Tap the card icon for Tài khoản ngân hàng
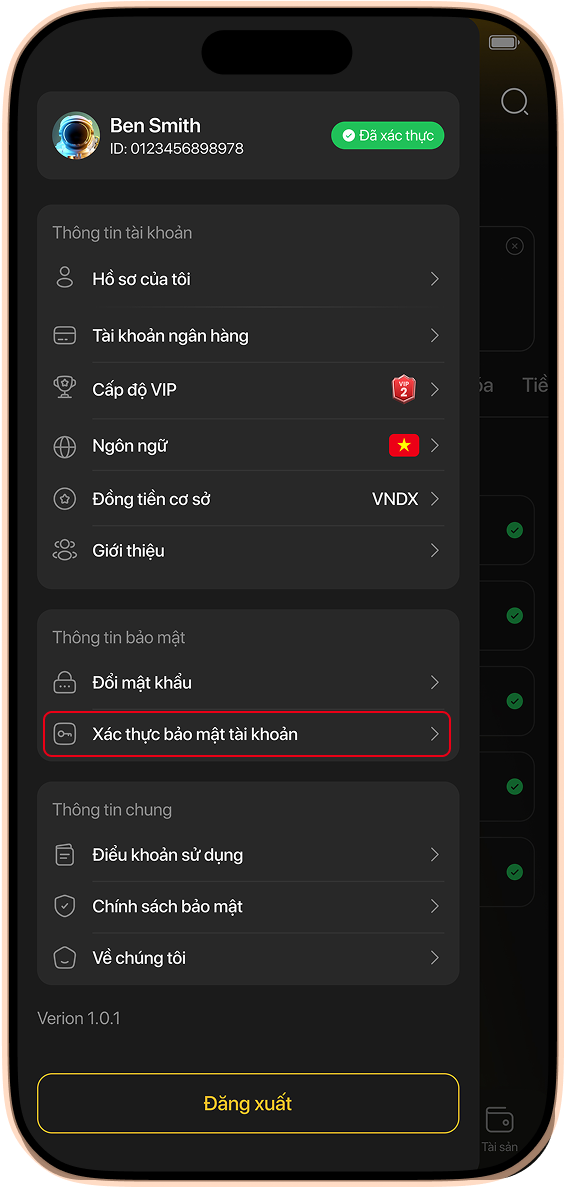Viewport: 564px width, 1187px height. coord(65,335)
